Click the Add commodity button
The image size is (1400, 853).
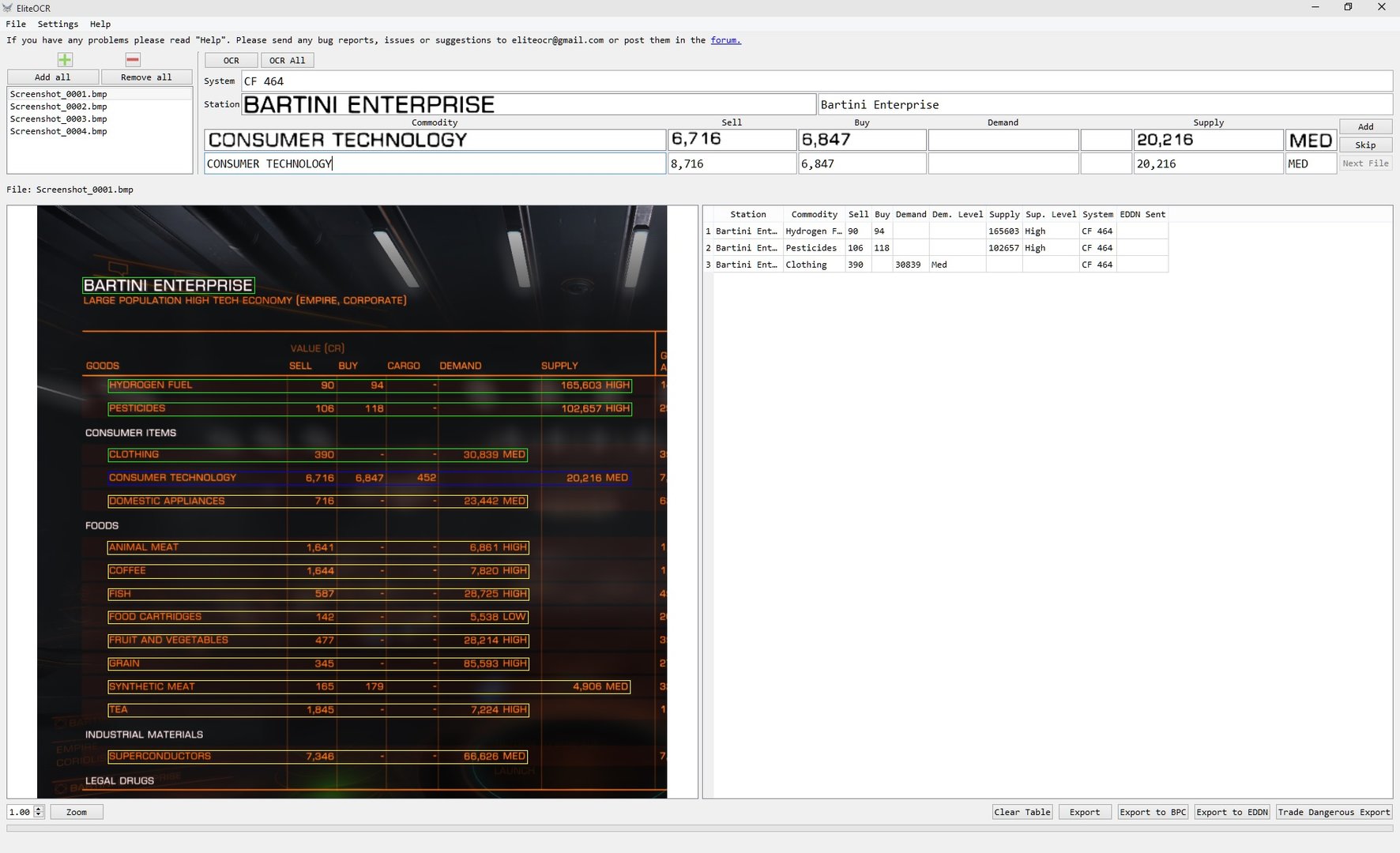(1365, 126)
